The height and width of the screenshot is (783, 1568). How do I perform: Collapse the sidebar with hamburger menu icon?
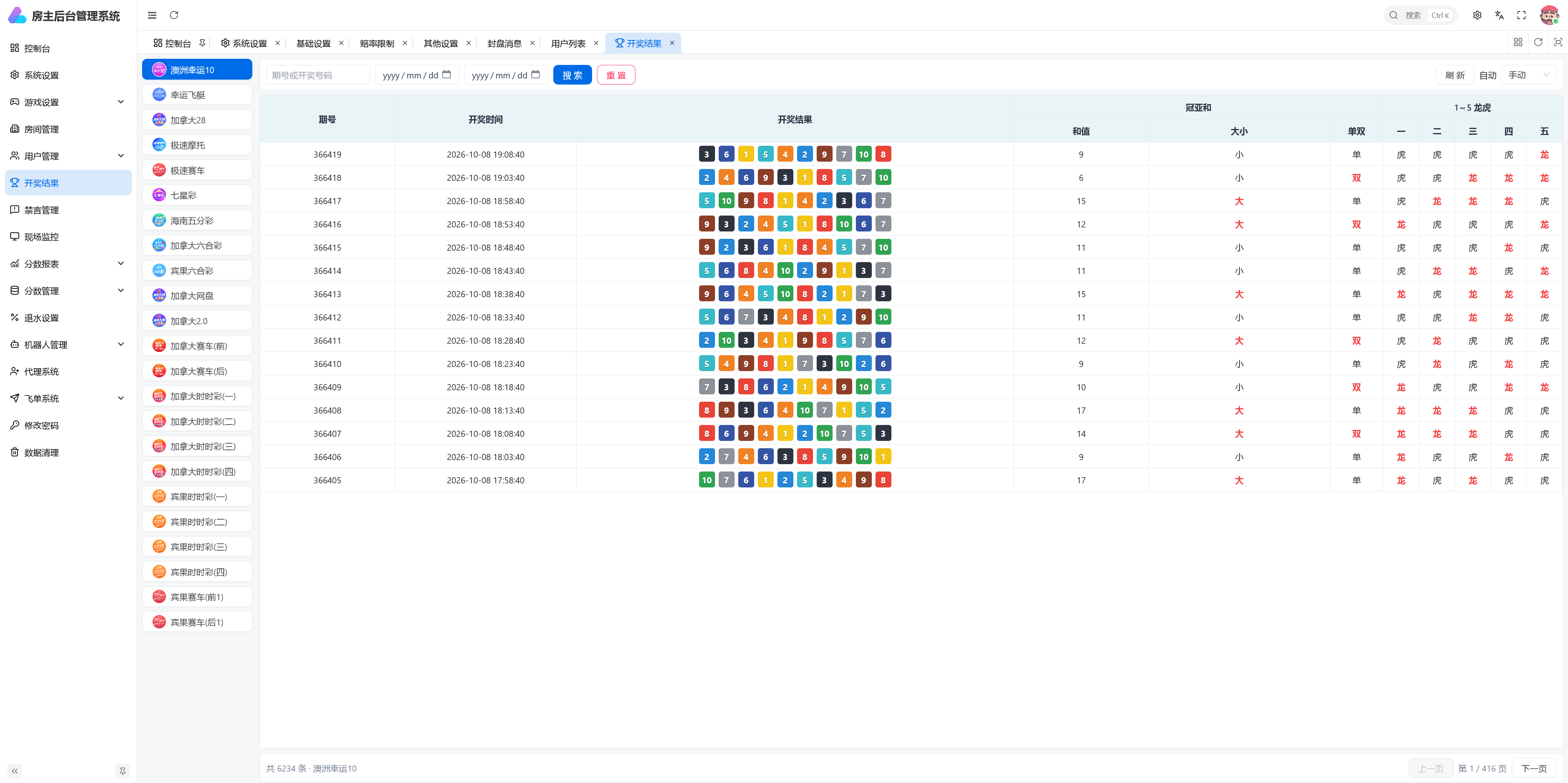pos(152,15)
